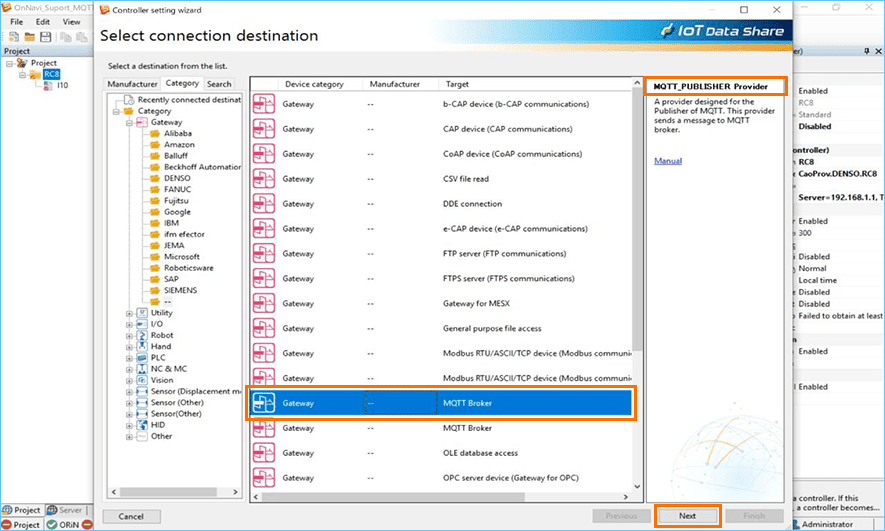Image resolution: width=885 pixels, height=531 pixels.
Task: Expand the Hand tree node
Action: tap(129, 347)
